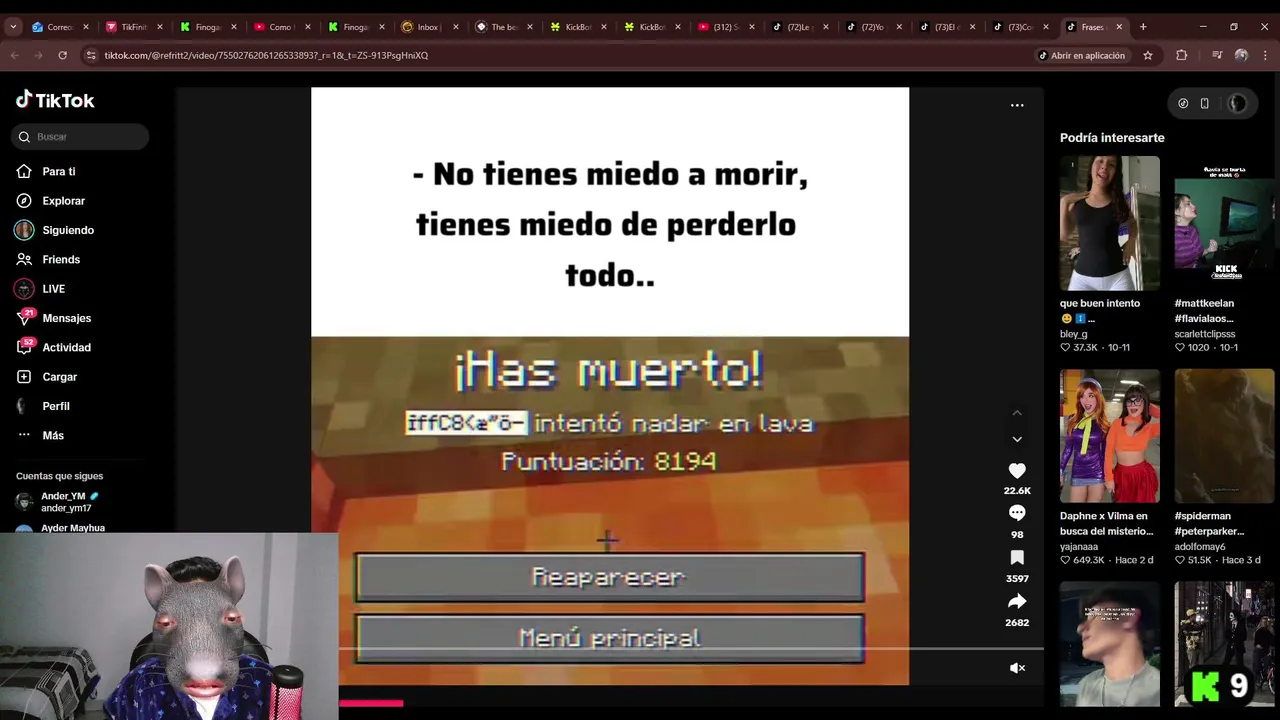Open the browser extensions puzzle icon
The image size is (1280, 720).
[x=1182, y=55]
